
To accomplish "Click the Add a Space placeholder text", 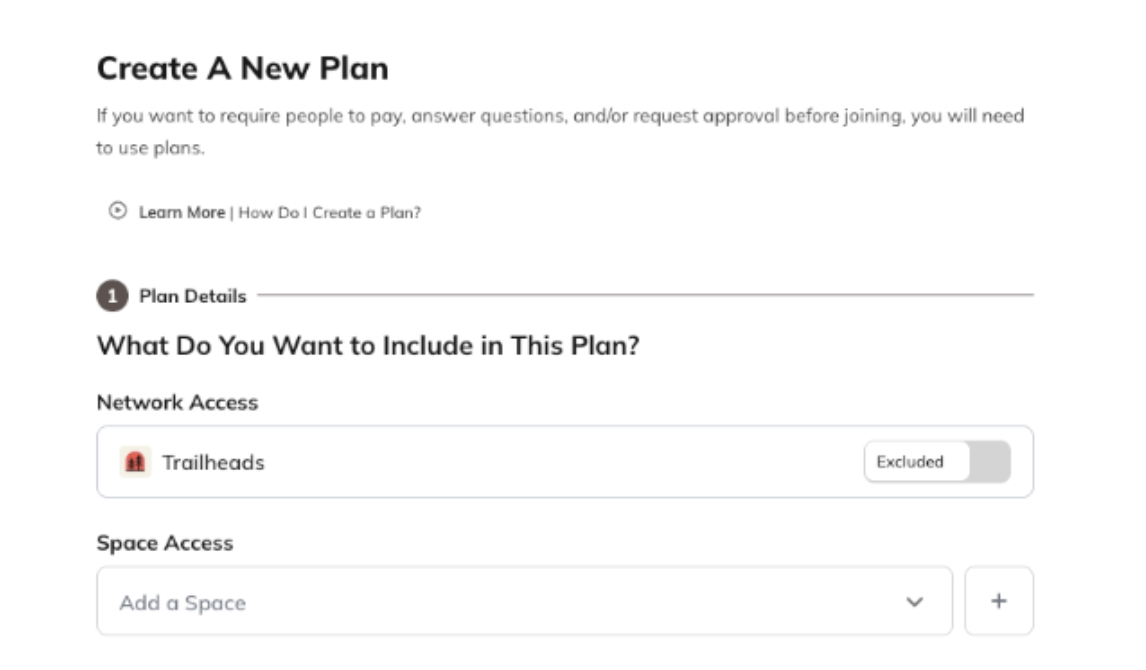I will (x=182, y=603).
